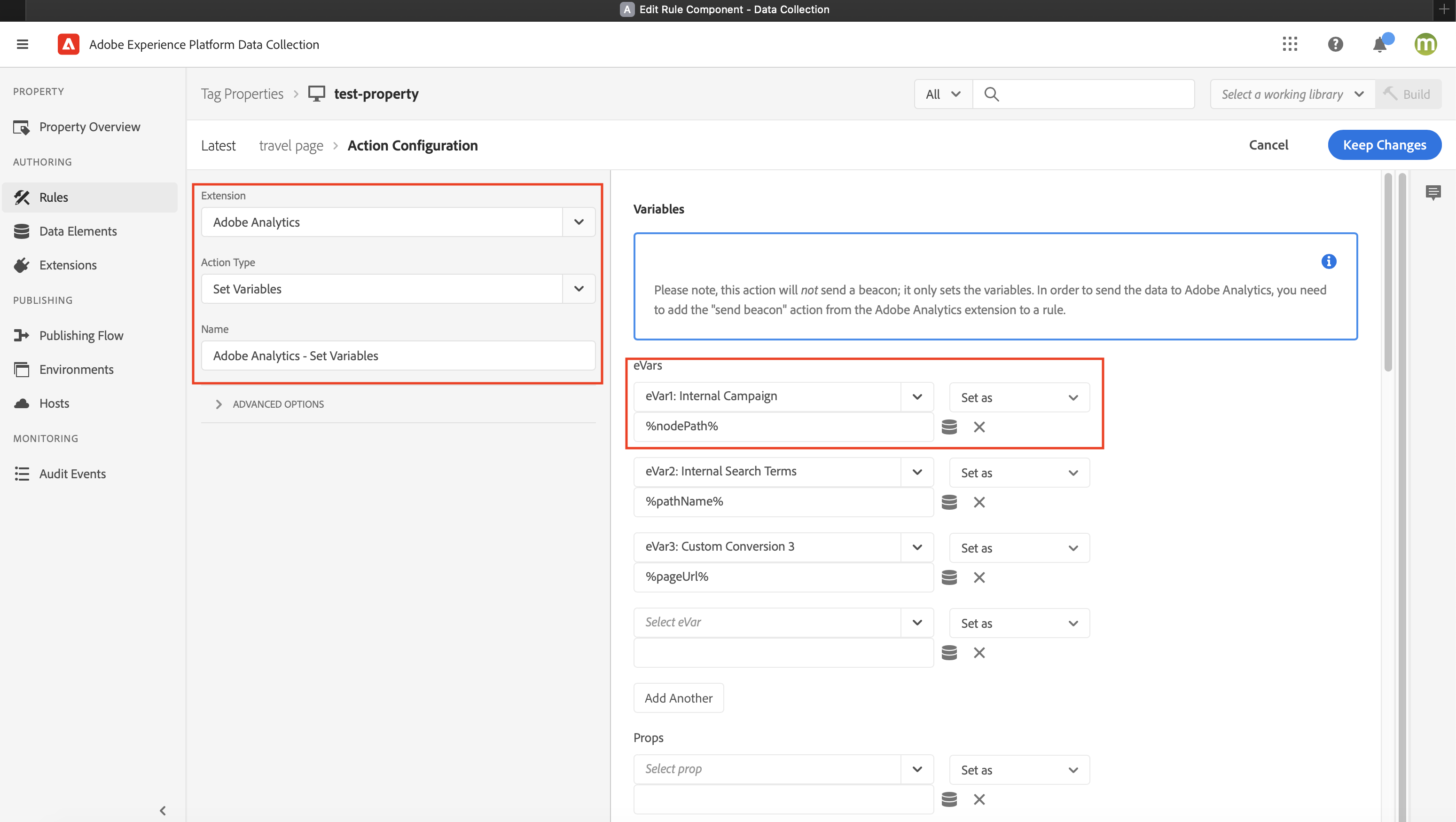Click the Name field with Adobe Analytics - Set Variables
The height and width of the screenshot is (822, 1456).
pyautogui.click(x=398, y=356)
